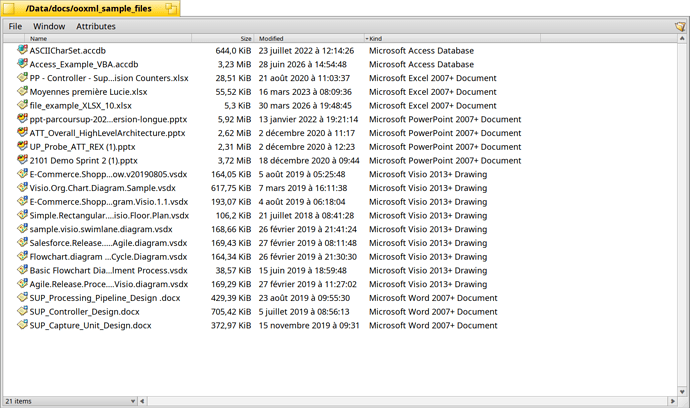This screenshot has width=690, height=408.
Task: Click icon of UP_Probe_ATT_REX (1).pptx
Action: [x=22, y=146]
